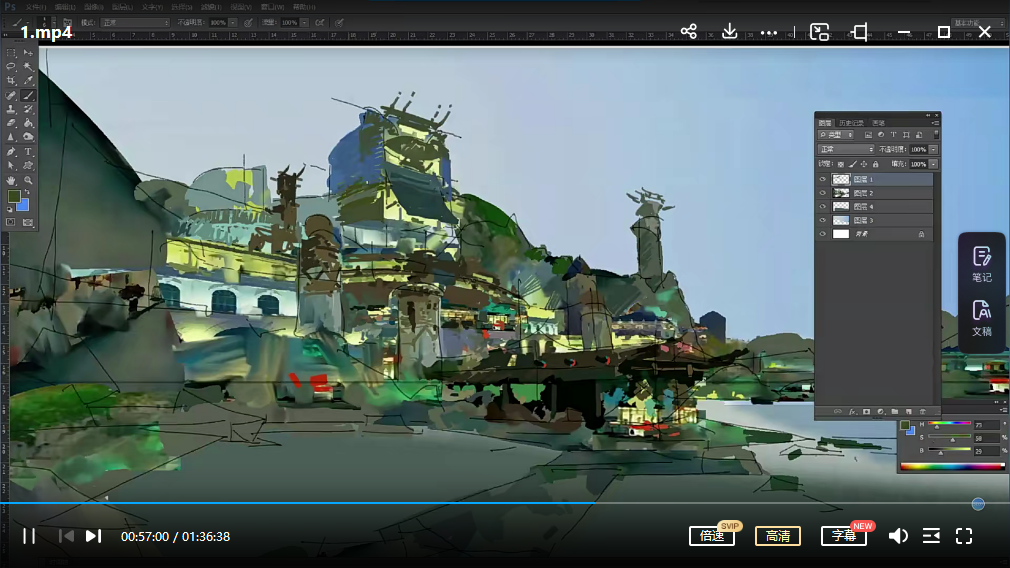Toggle airbrush mode in options bar
This screenshot has height=568, width=1010.
click(319, 23)
